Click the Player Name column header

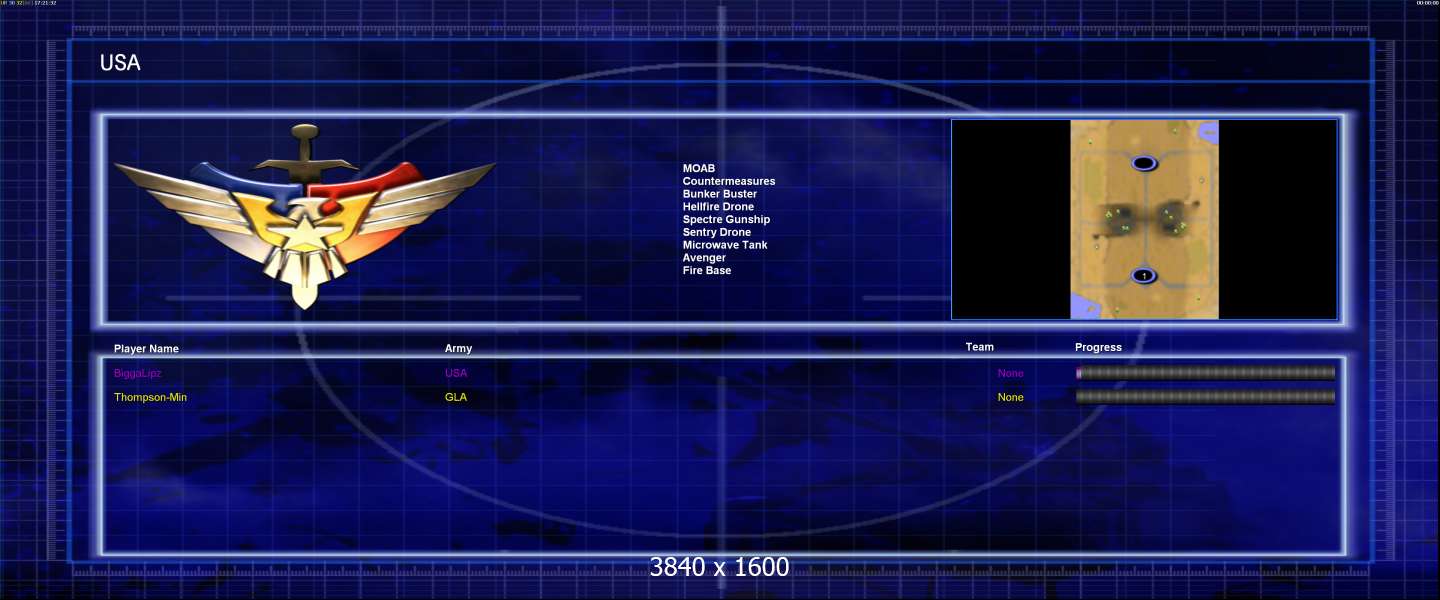coord(146,349)
